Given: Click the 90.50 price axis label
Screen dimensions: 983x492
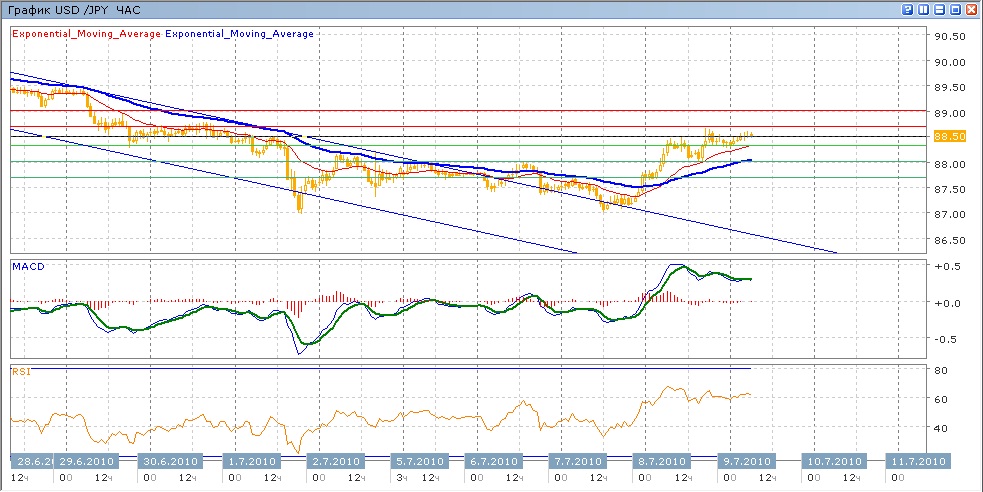Looking at the screenshot, I should [949, 37].
